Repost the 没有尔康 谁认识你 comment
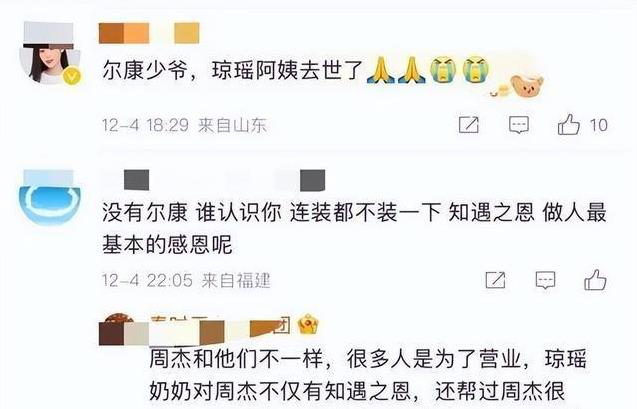Viewport: 637px width, 409px height. click(496, 280)
